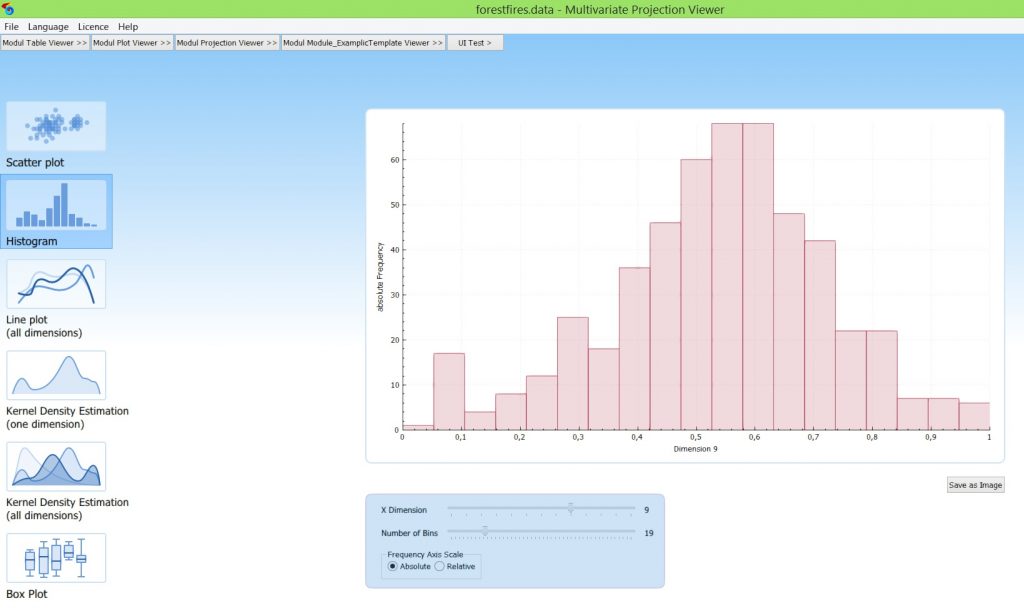Open the Line plot (all dimensions) icon
The height and width of the screenshot is (613, 1024).
click(x=56, y=284)
